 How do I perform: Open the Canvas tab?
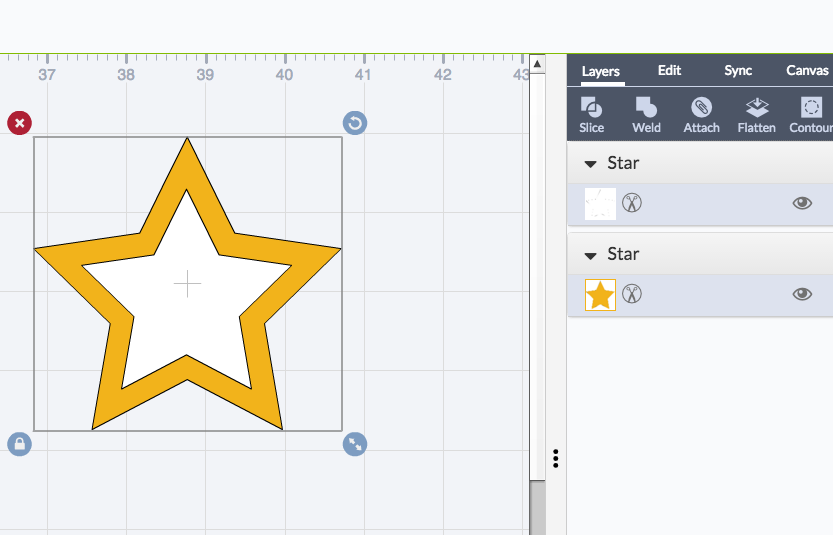point(807,71)
